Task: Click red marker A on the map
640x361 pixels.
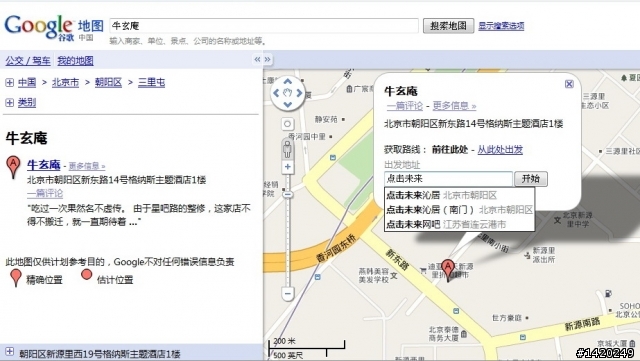Action: pyautogui.click(x=448, y=270)
